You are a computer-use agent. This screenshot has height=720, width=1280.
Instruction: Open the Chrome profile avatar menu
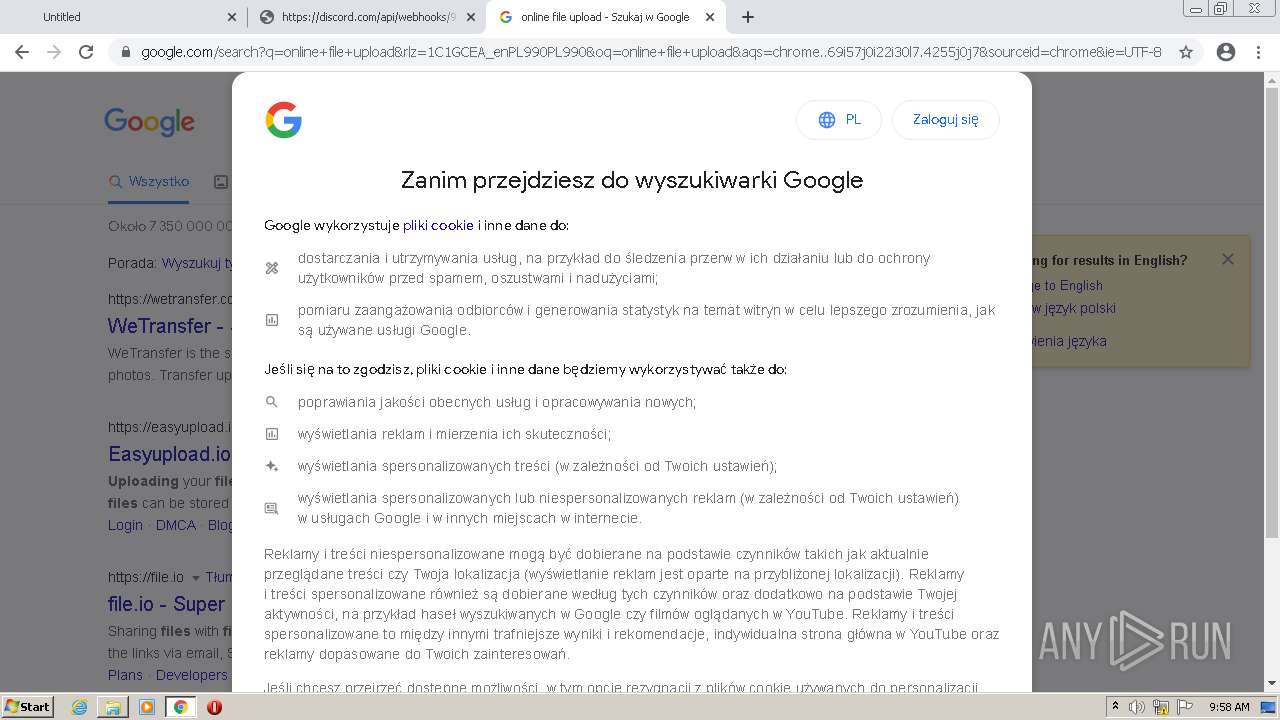point(1225,52)
